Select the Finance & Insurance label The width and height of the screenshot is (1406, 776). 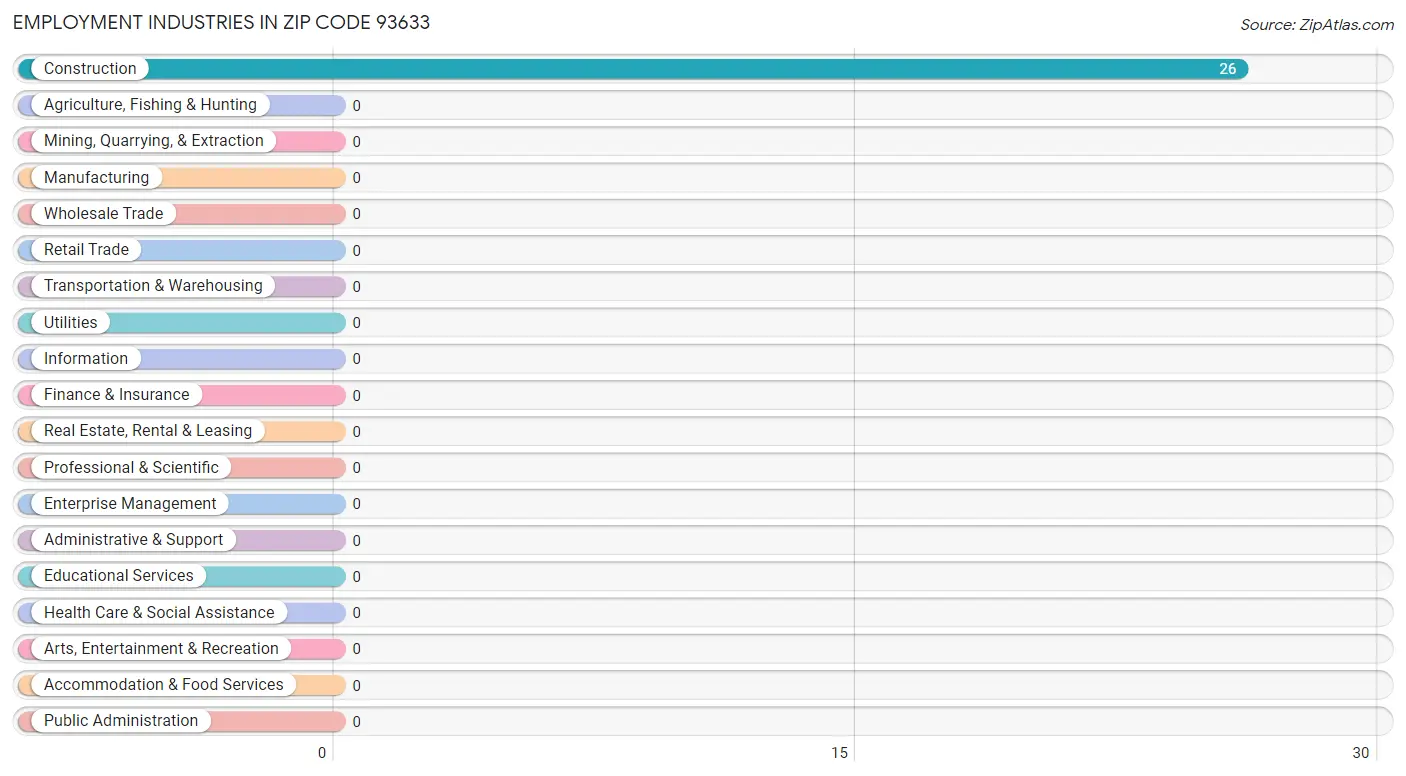(x=116, y=394)
